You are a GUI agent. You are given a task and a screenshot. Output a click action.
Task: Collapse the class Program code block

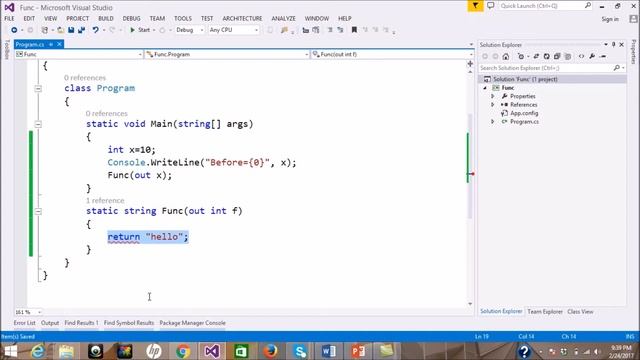[x=38, y=88]
